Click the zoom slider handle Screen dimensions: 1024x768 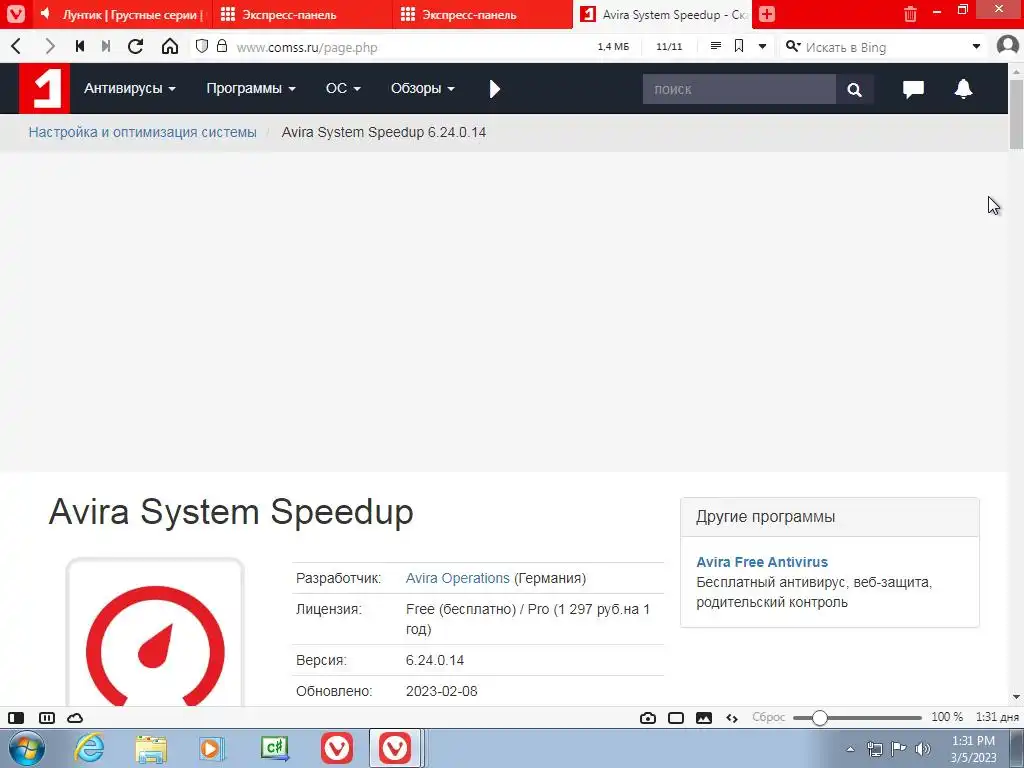[x=820, y=718]
